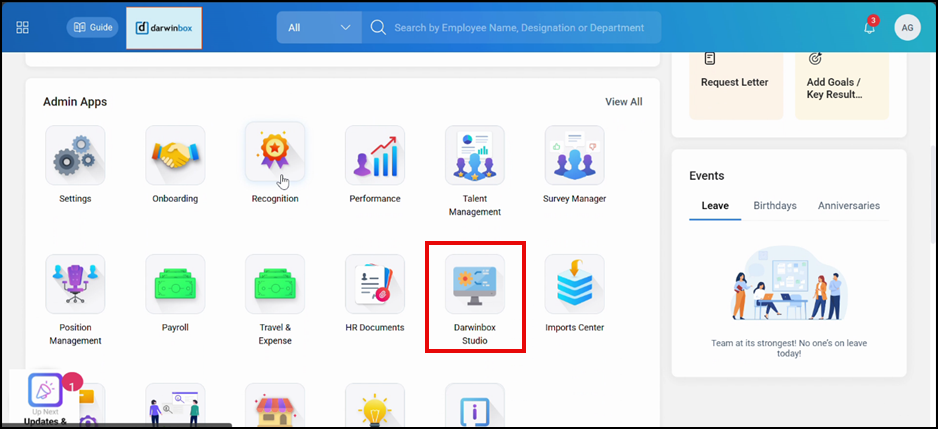Open the Survey Manager app
938x429 pixels.
(x=574, y=155)
